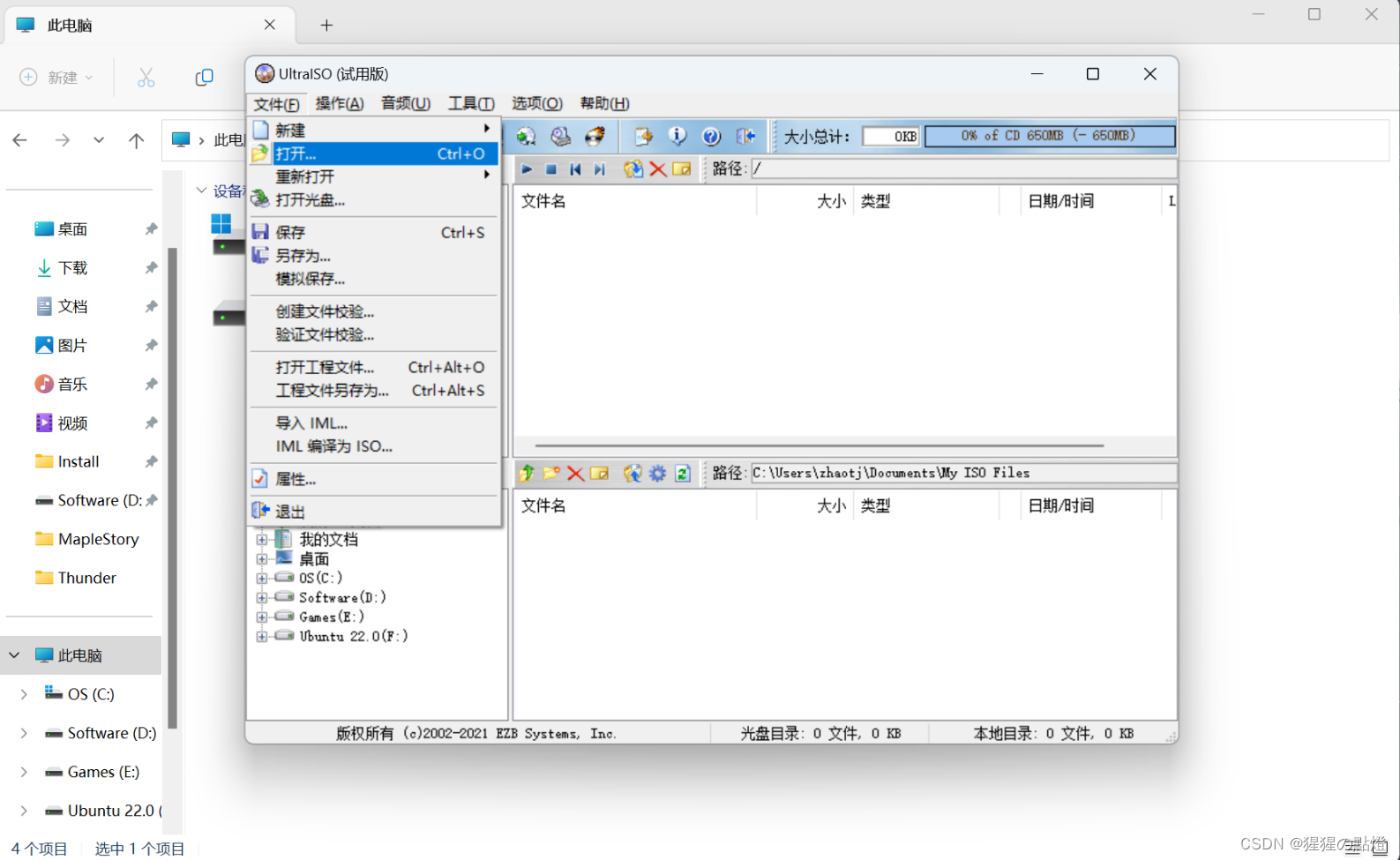Choose 属性... in the File menu
The height and width of the screenshot is (860, 1400).
374,479
